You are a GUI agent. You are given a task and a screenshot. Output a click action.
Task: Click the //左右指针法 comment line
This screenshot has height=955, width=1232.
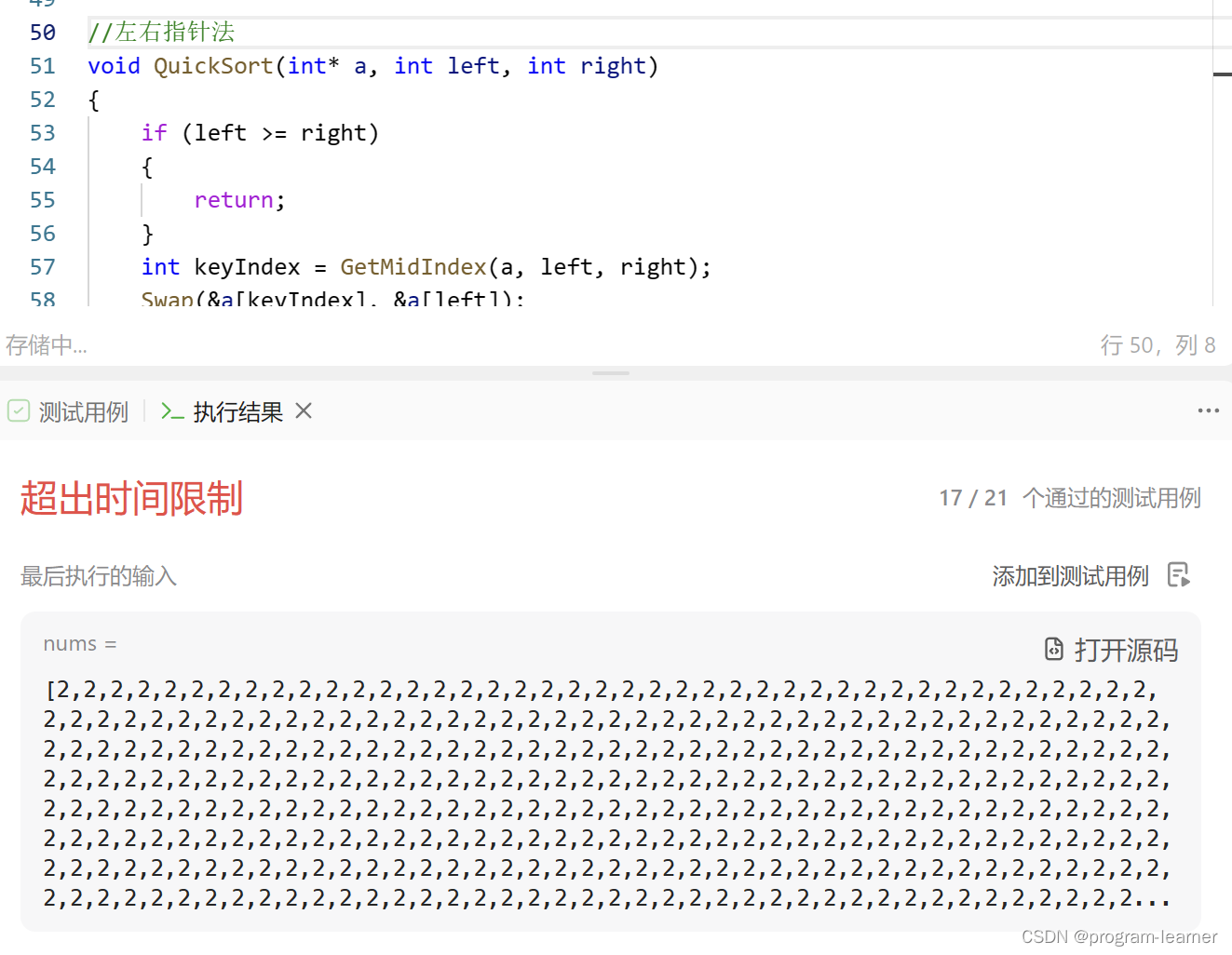click(x=161, y=33)
